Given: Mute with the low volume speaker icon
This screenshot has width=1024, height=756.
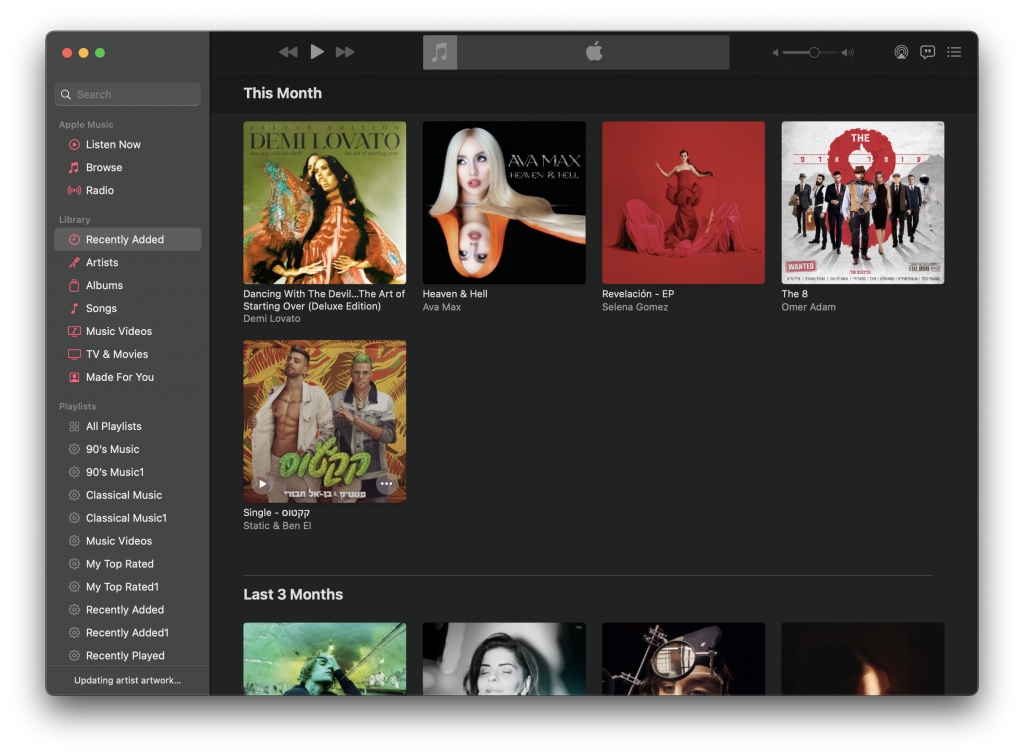Looking at the screenshot, I should pyautogui.click(x=775, y=53).
